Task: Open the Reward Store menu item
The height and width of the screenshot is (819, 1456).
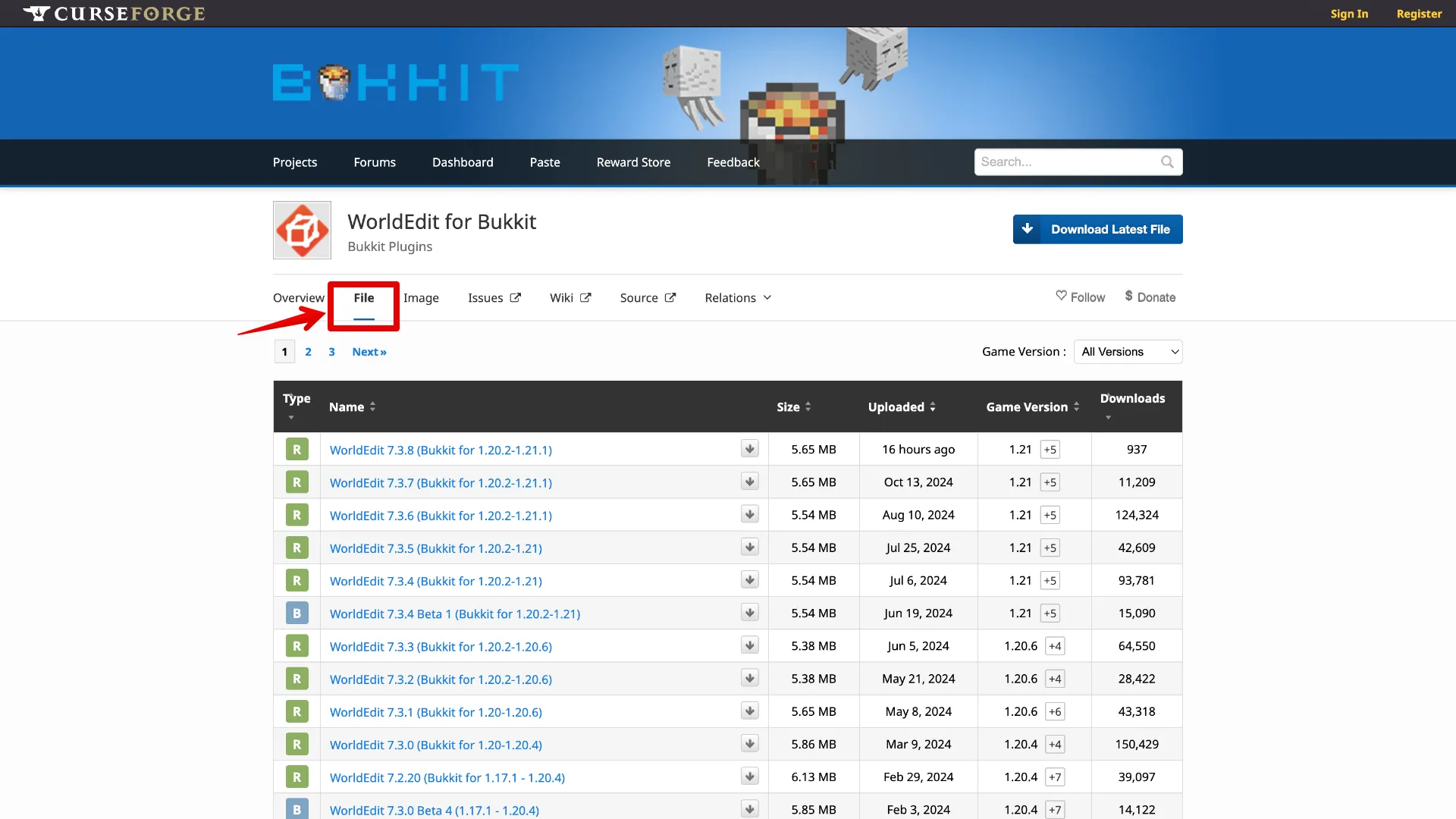Action: (634, 162)
